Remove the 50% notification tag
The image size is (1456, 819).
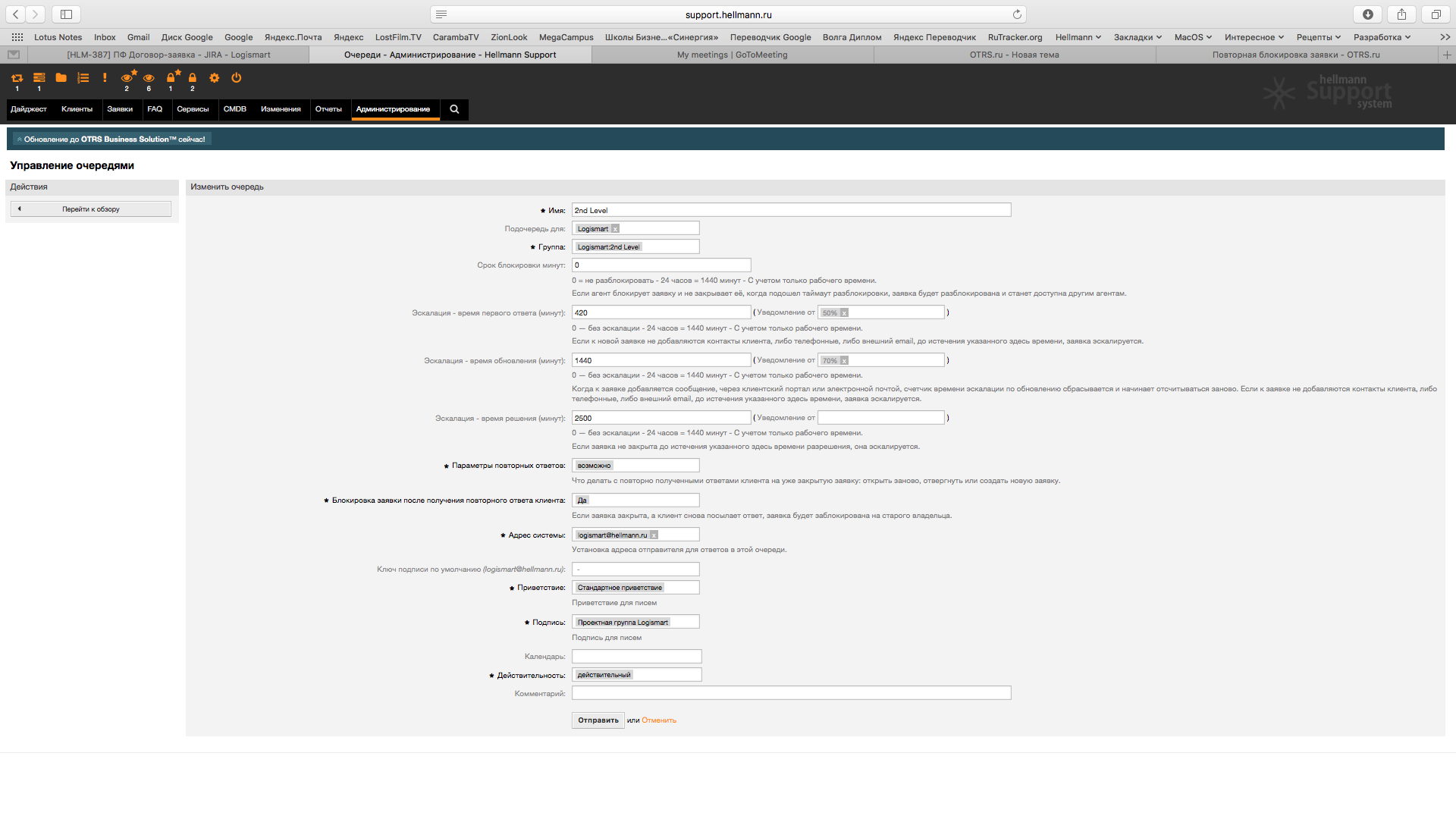(844, 312)
